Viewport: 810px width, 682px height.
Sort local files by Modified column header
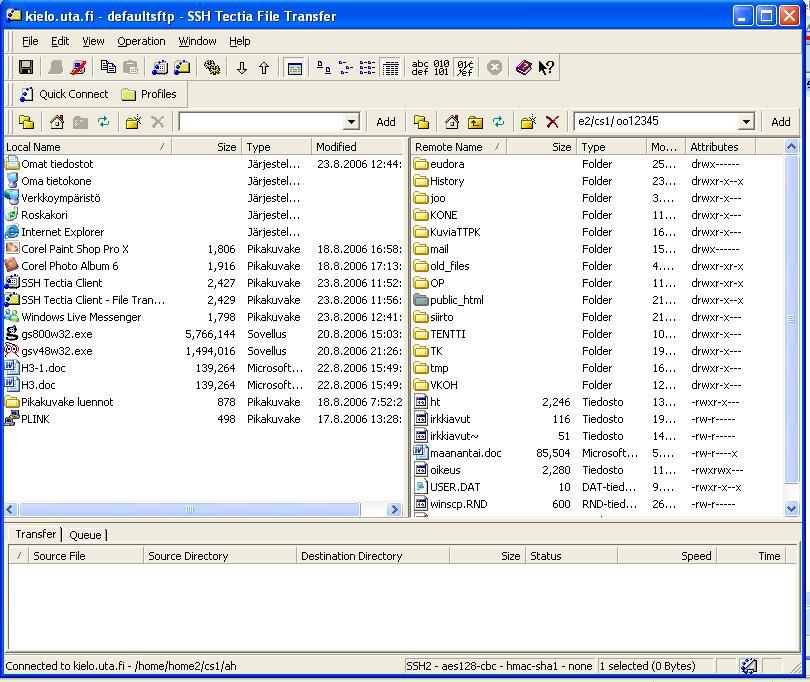pyautogui.click(x=358, y=147)
